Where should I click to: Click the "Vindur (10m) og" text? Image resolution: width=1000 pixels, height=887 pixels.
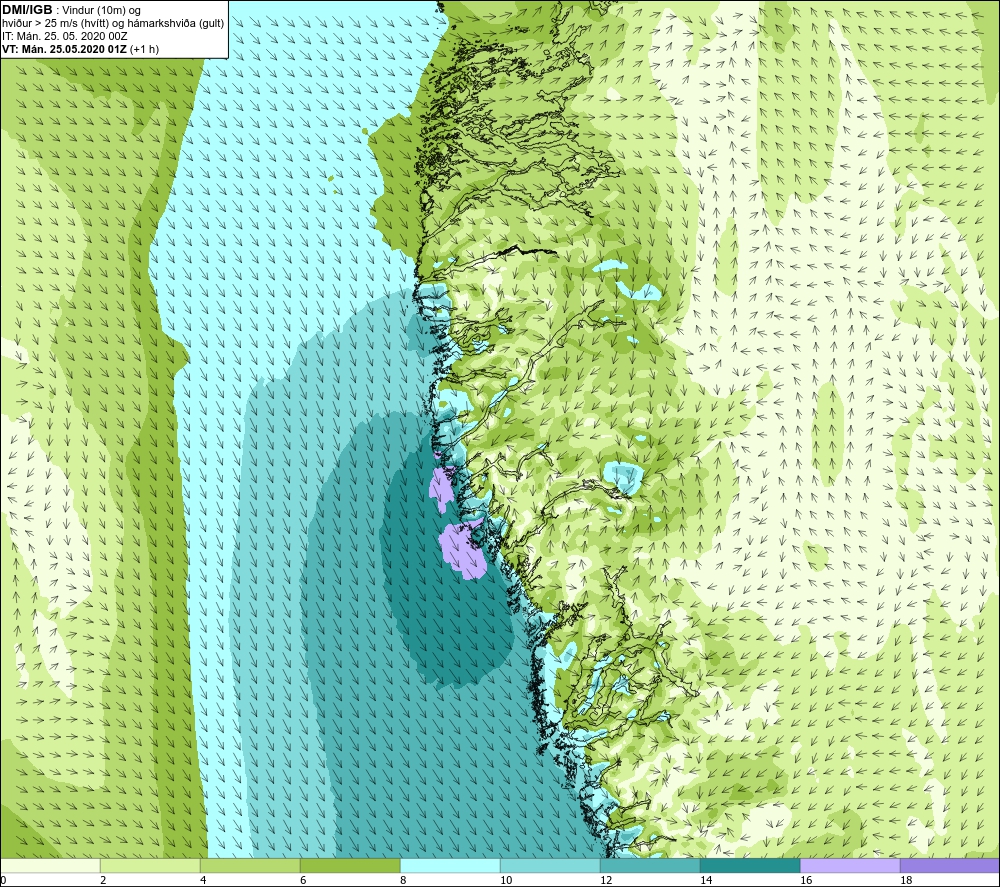tap(101, 11)
